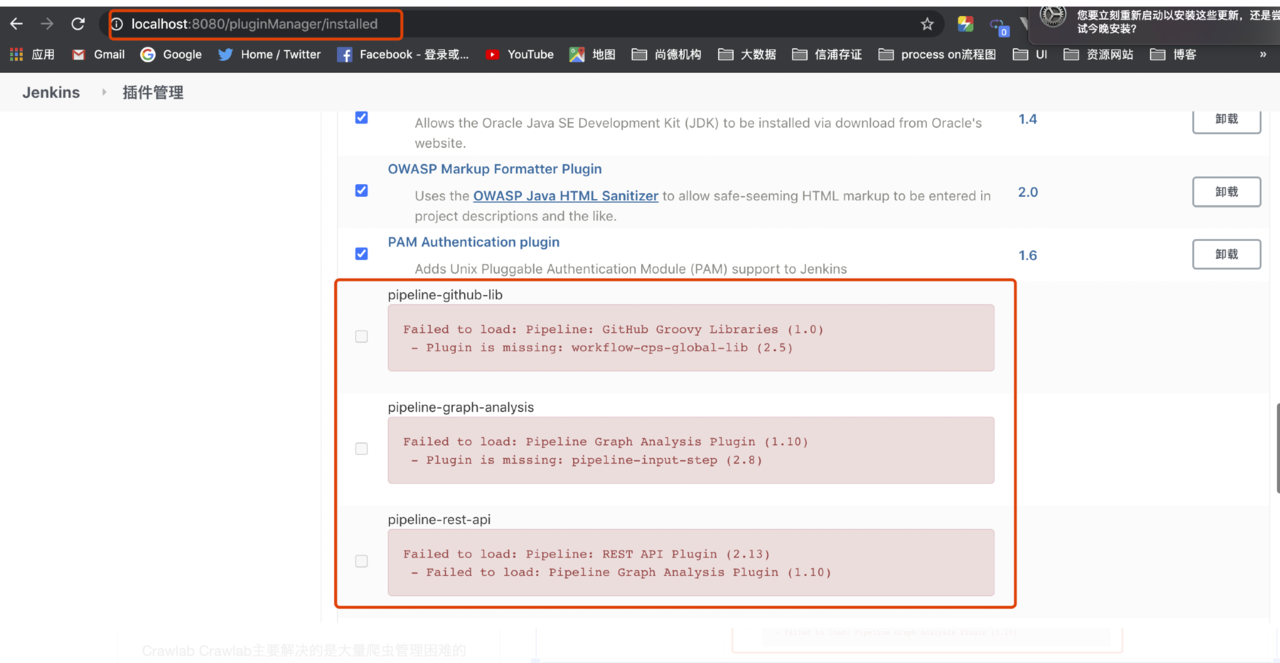The height and width of the screenshot is (663, 1280).
Task: Toggle the pipeline-github-lib checkbox
Action: 362,337
